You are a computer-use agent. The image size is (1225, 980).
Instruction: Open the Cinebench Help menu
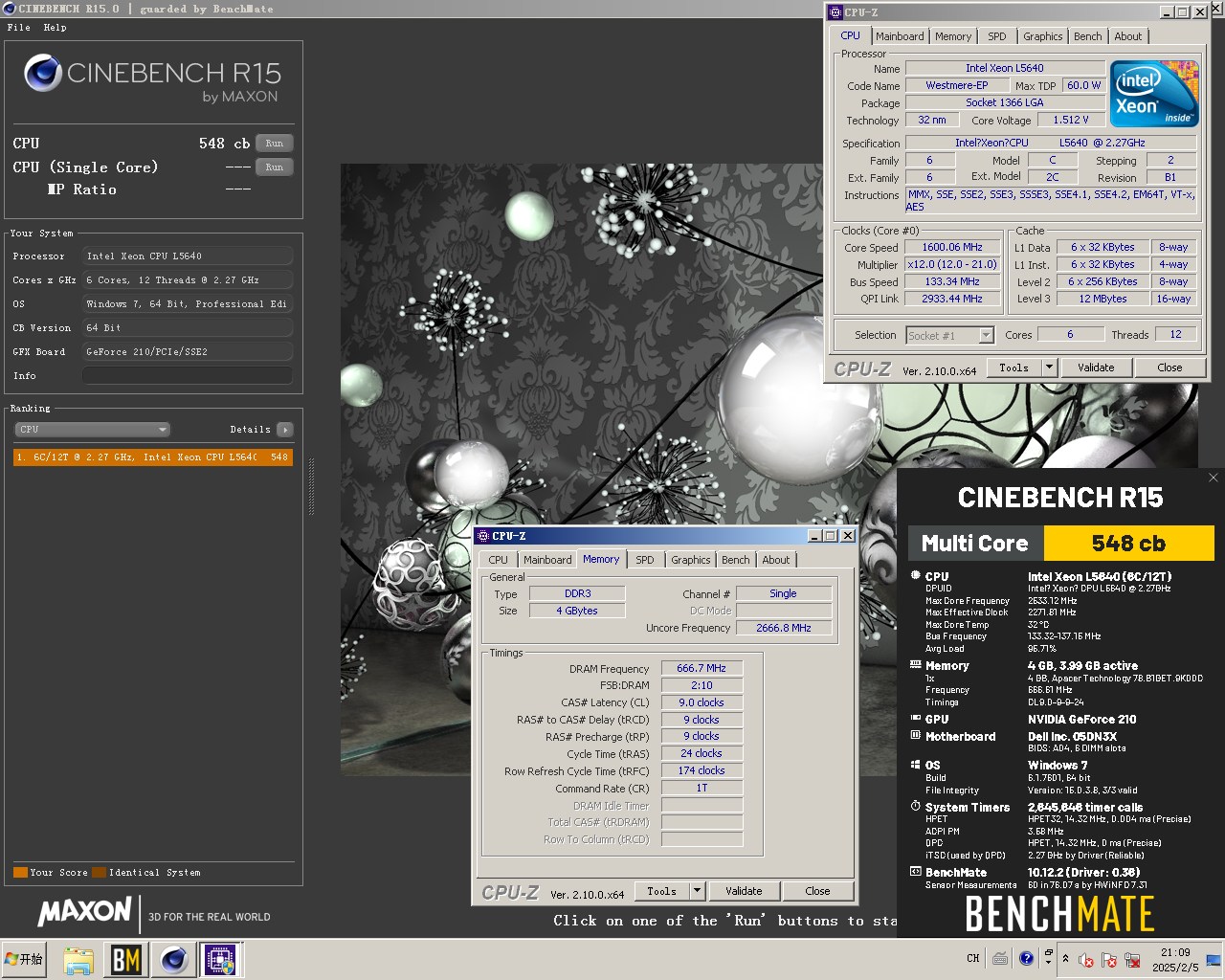(x=56, y=28)
